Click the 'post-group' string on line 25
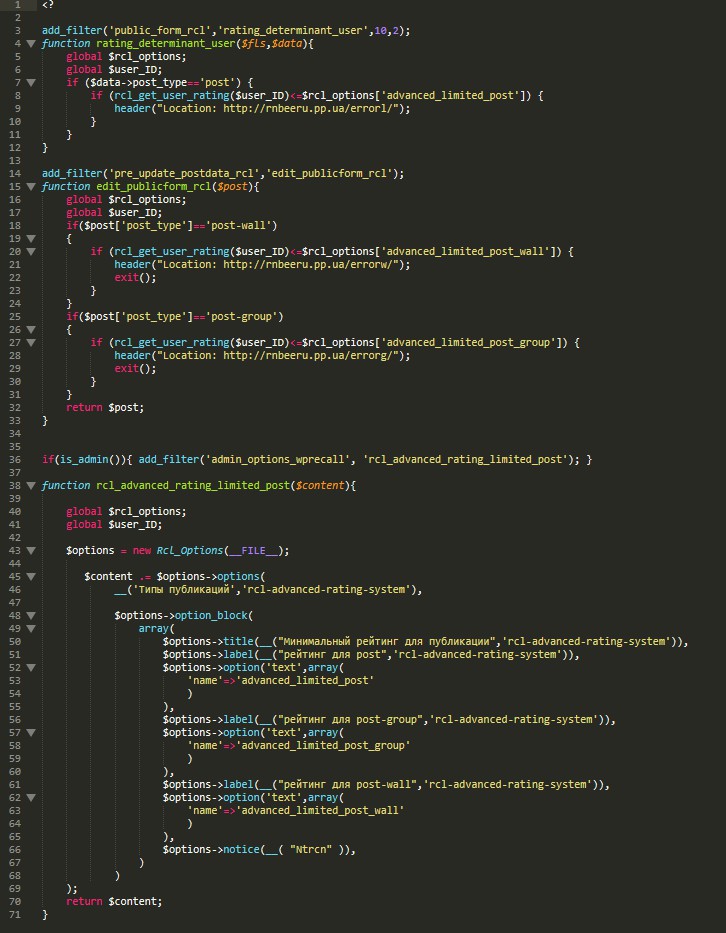The width and height of the screenshot is (726, 933). click(242, 317)
